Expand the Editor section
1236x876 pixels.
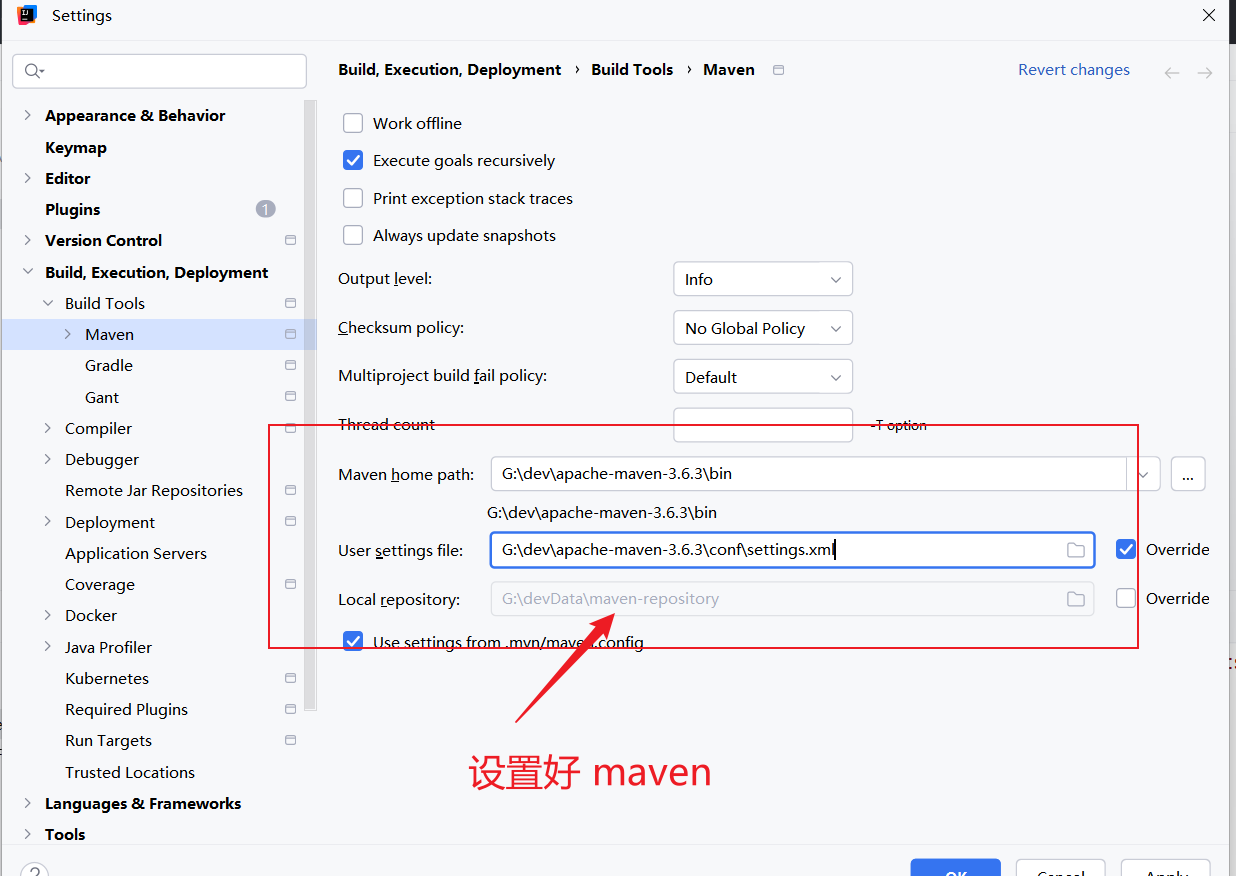[28, 178]
